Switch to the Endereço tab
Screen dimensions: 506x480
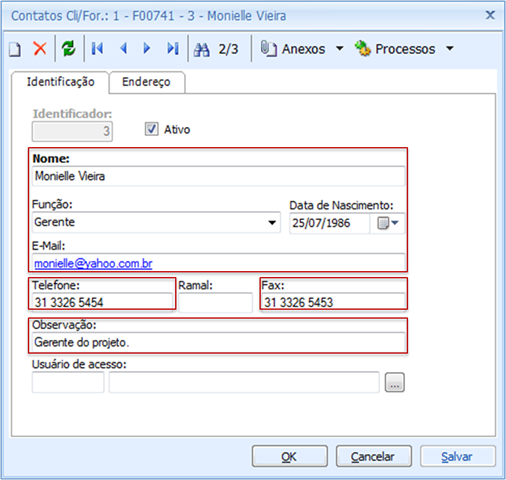[x=147, y=82]
